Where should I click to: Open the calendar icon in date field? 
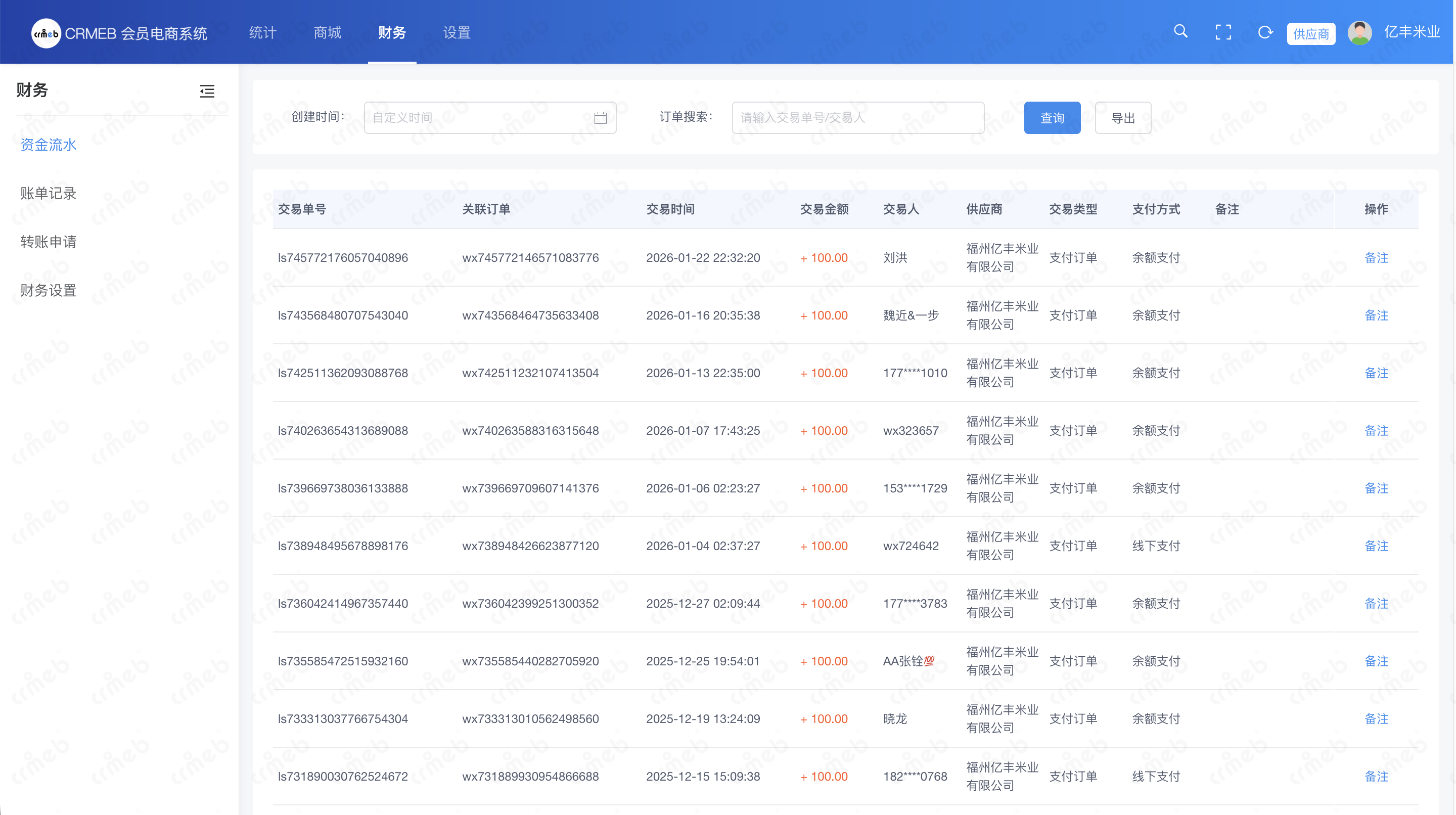(600, 118)
